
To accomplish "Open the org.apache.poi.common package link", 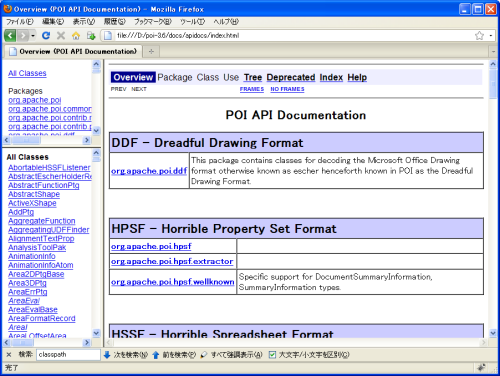I will tap(50, 109).
